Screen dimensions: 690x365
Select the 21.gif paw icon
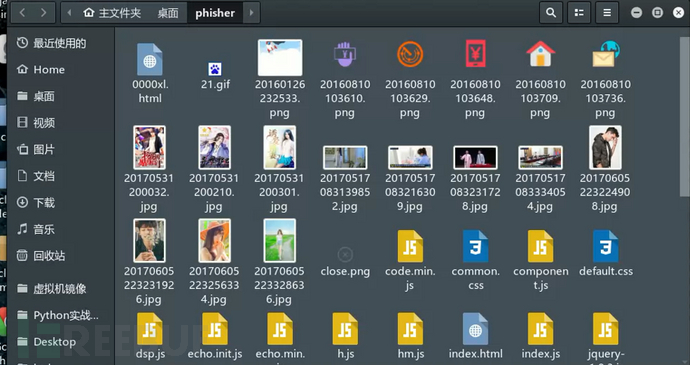(x=215, y=69)
